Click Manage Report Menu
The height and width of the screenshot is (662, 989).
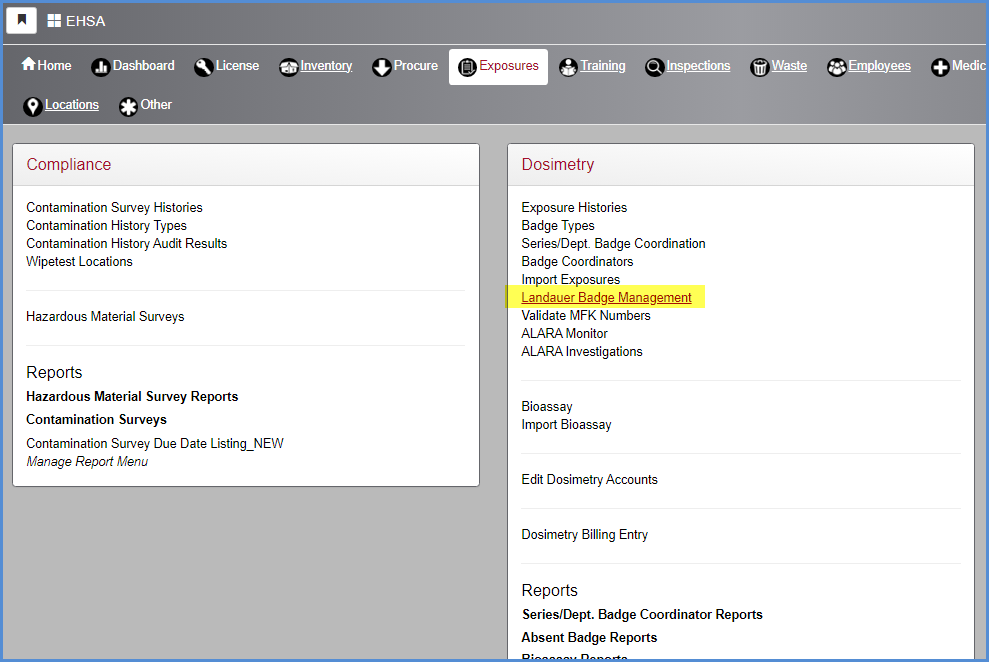(x=86, y=462)
